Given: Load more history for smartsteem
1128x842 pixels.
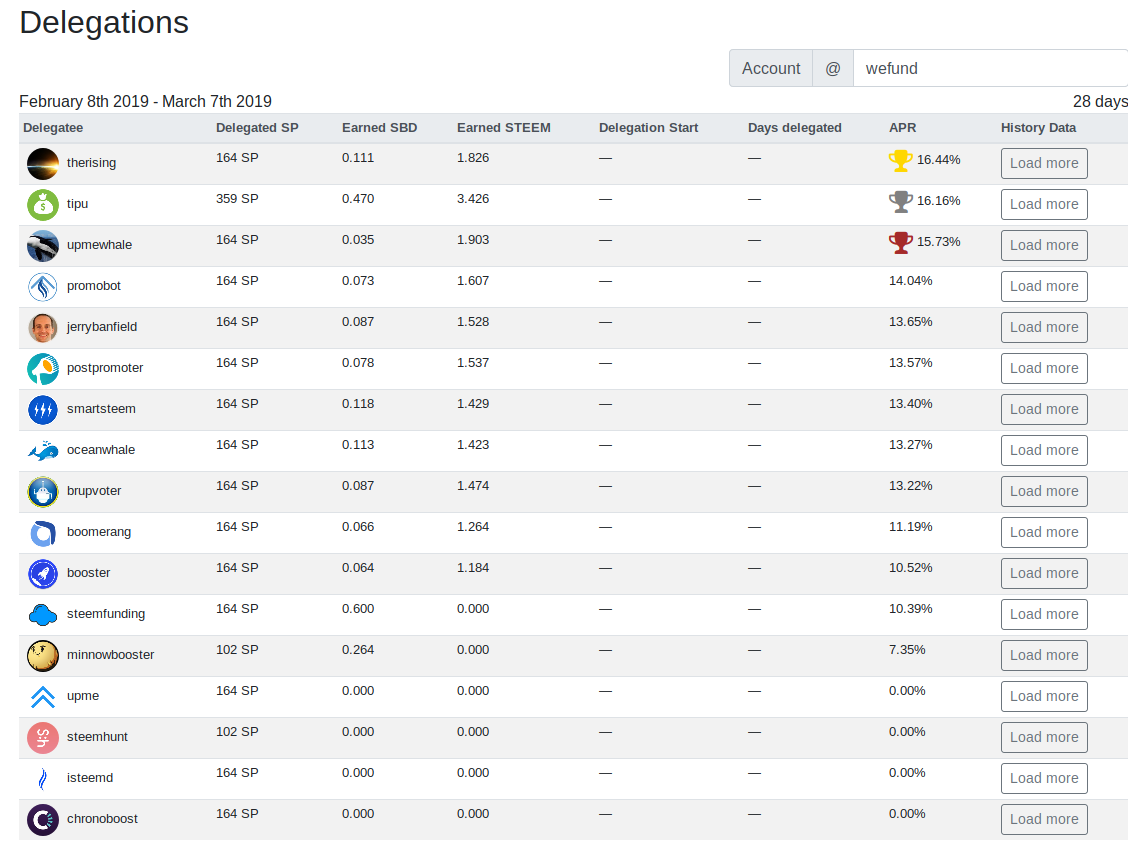Looking at the screenshot, I should tap(1044, 409).
